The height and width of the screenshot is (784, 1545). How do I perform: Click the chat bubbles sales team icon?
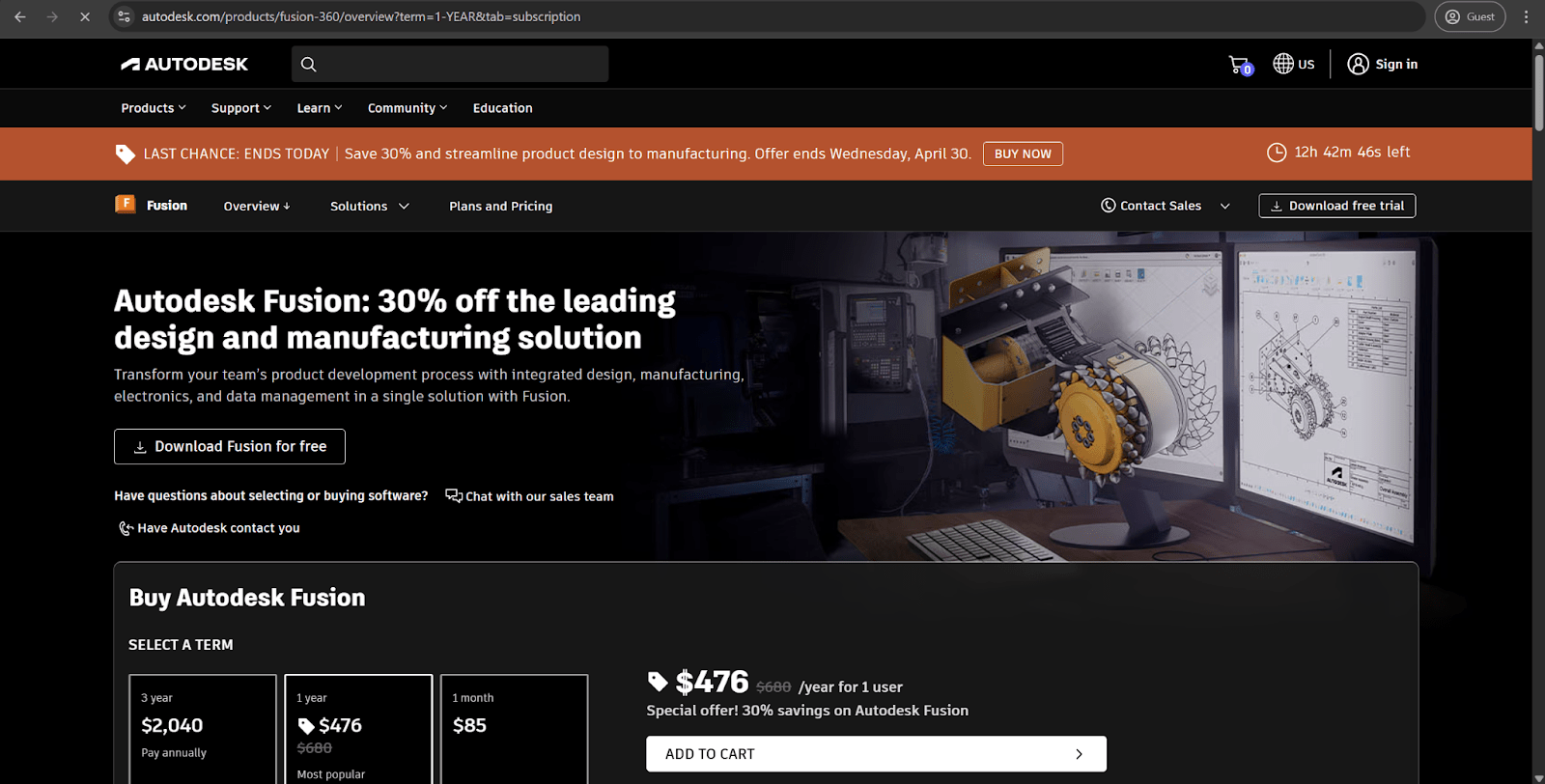453,495
